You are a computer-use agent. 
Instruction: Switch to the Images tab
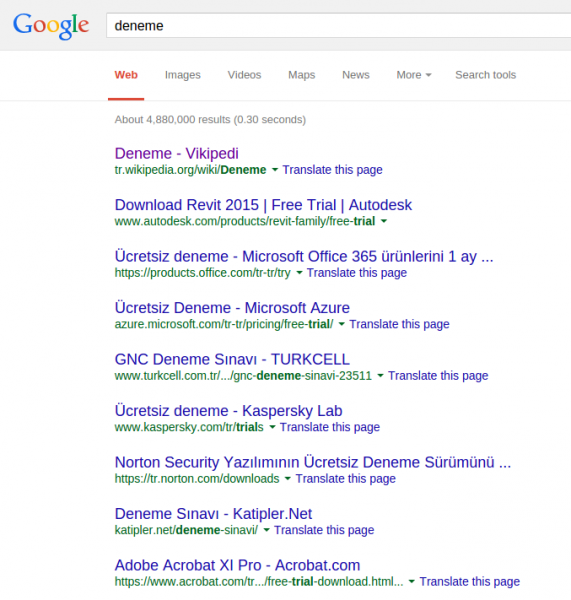[x=183, y=75]
